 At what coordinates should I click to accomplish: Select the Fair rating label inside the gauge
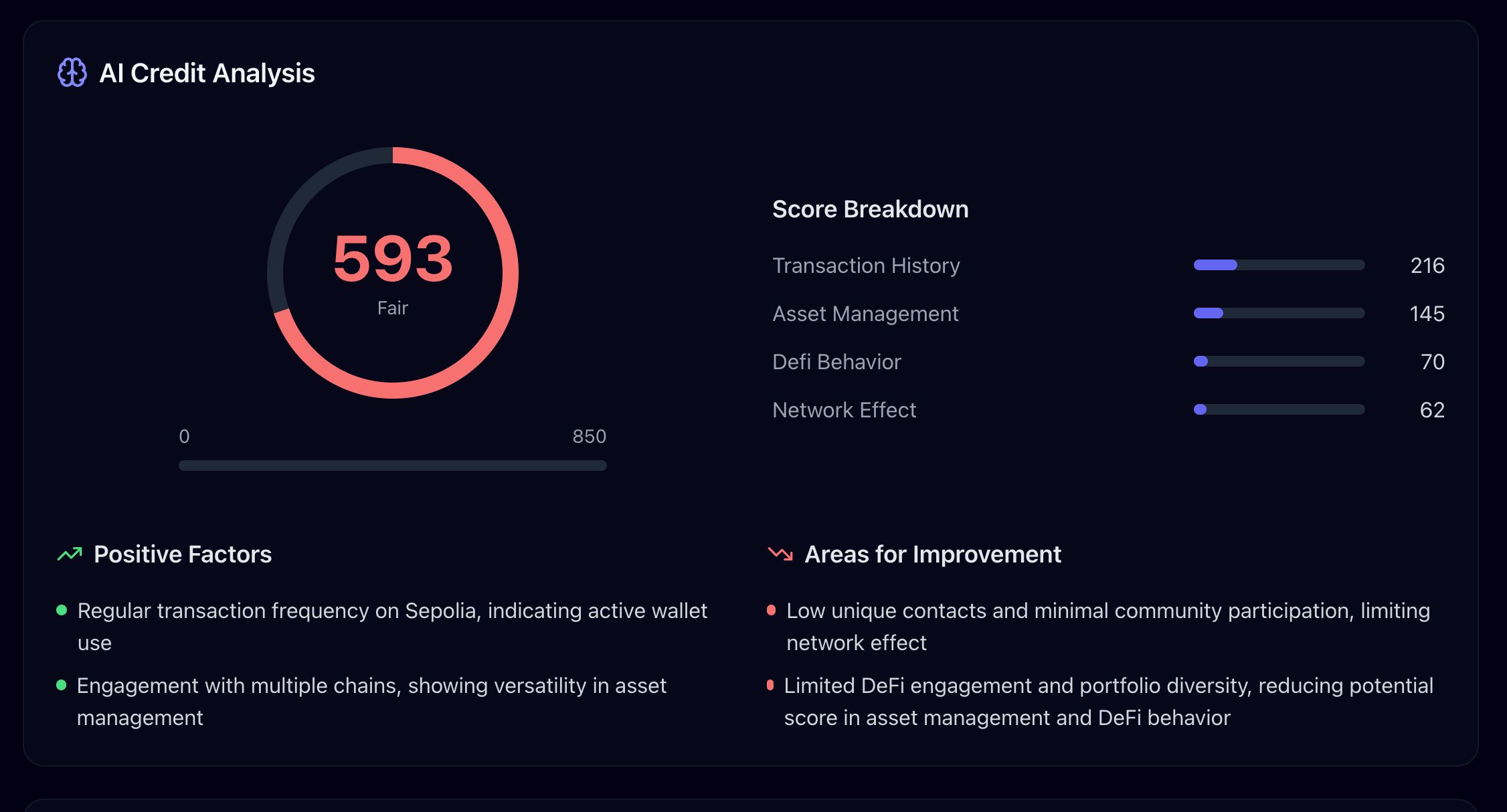click(393, 308)
